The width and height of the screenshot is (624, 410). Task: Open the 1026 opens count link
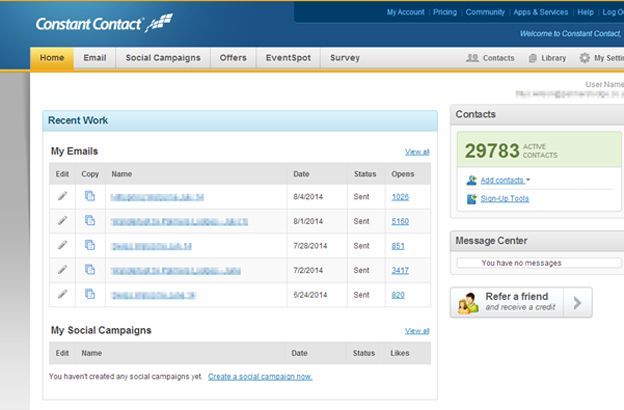(x=400, y=197)
